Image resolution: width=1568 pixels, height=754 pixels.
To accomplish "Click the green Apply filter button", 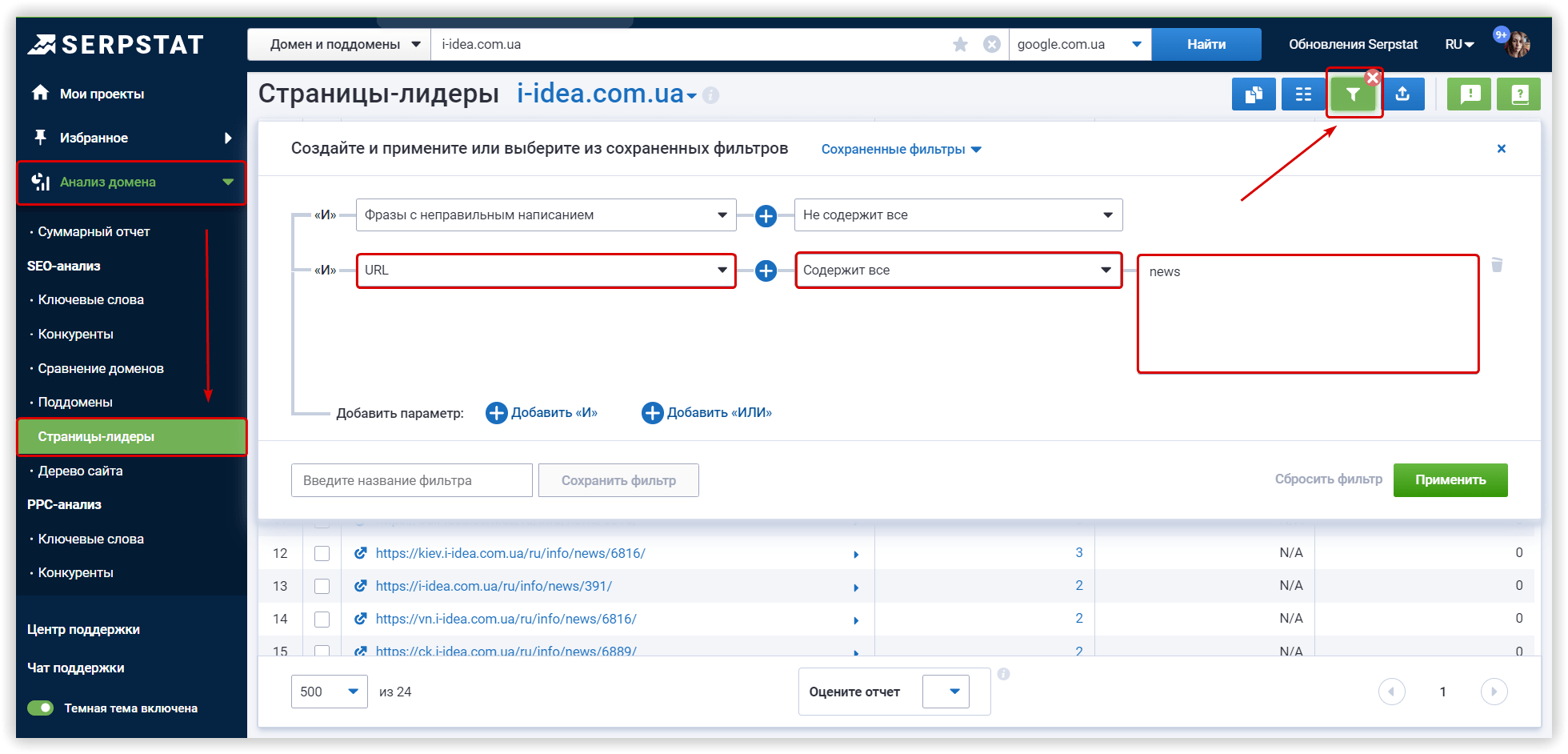I will 1450,480.
